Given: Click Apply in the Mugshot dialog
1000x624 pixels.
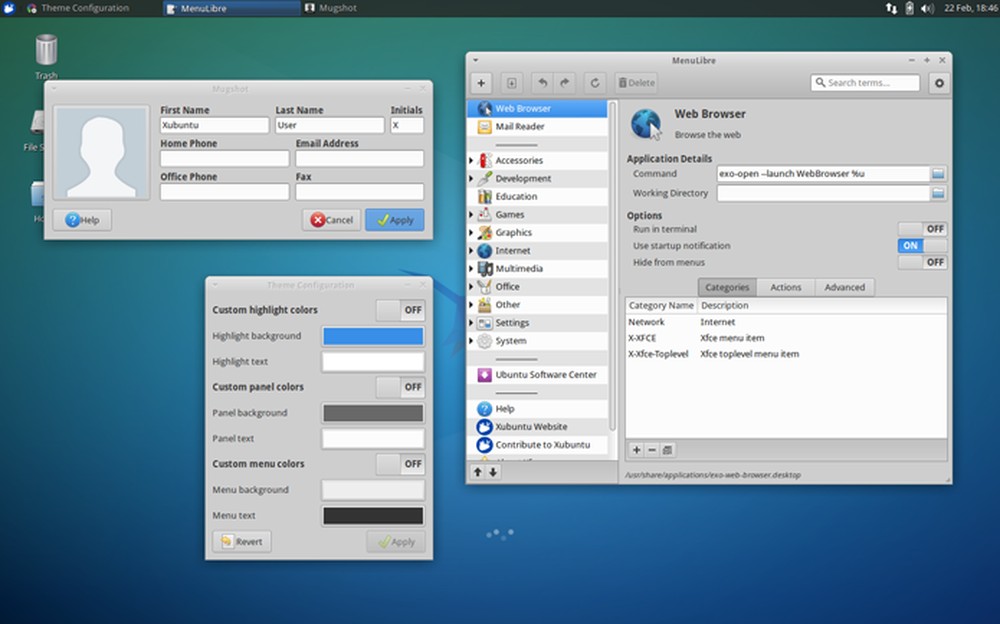Looking at the screenshot, I should click(x=394, y=219).
